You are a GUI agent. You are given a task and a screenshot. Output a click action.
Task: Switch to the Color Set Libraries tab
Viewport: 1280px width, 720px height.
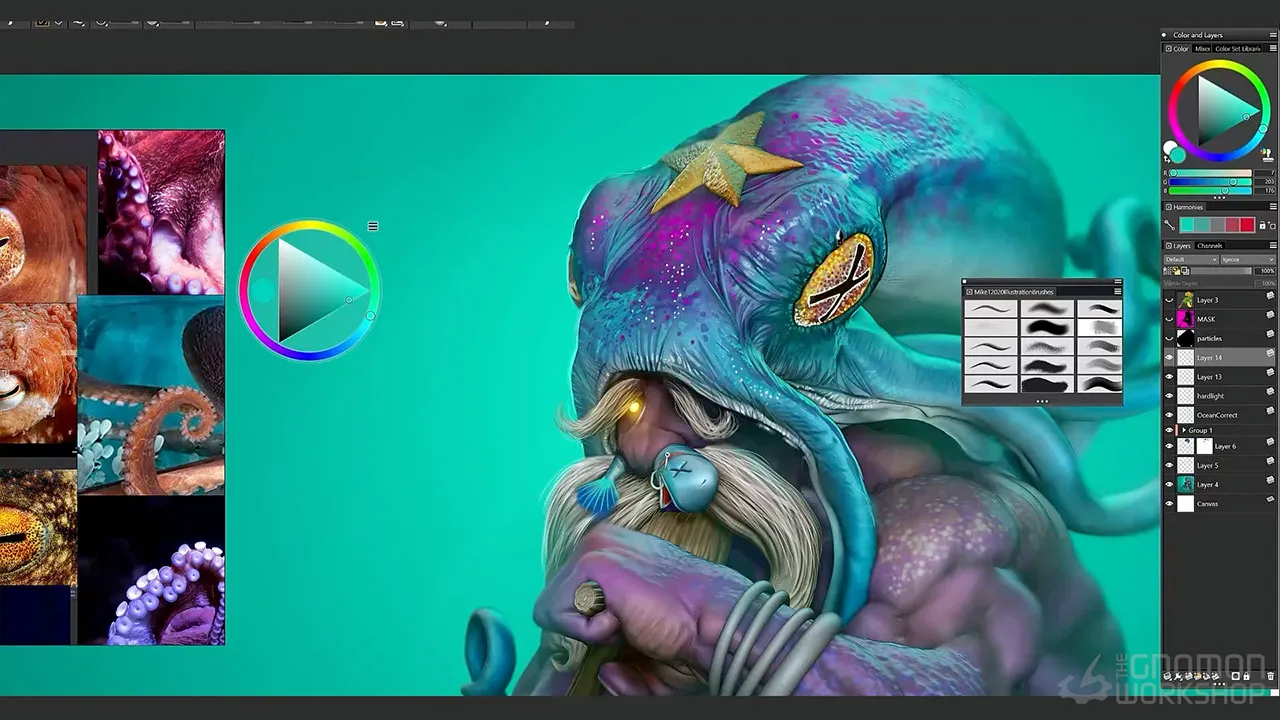(1238, 48)
